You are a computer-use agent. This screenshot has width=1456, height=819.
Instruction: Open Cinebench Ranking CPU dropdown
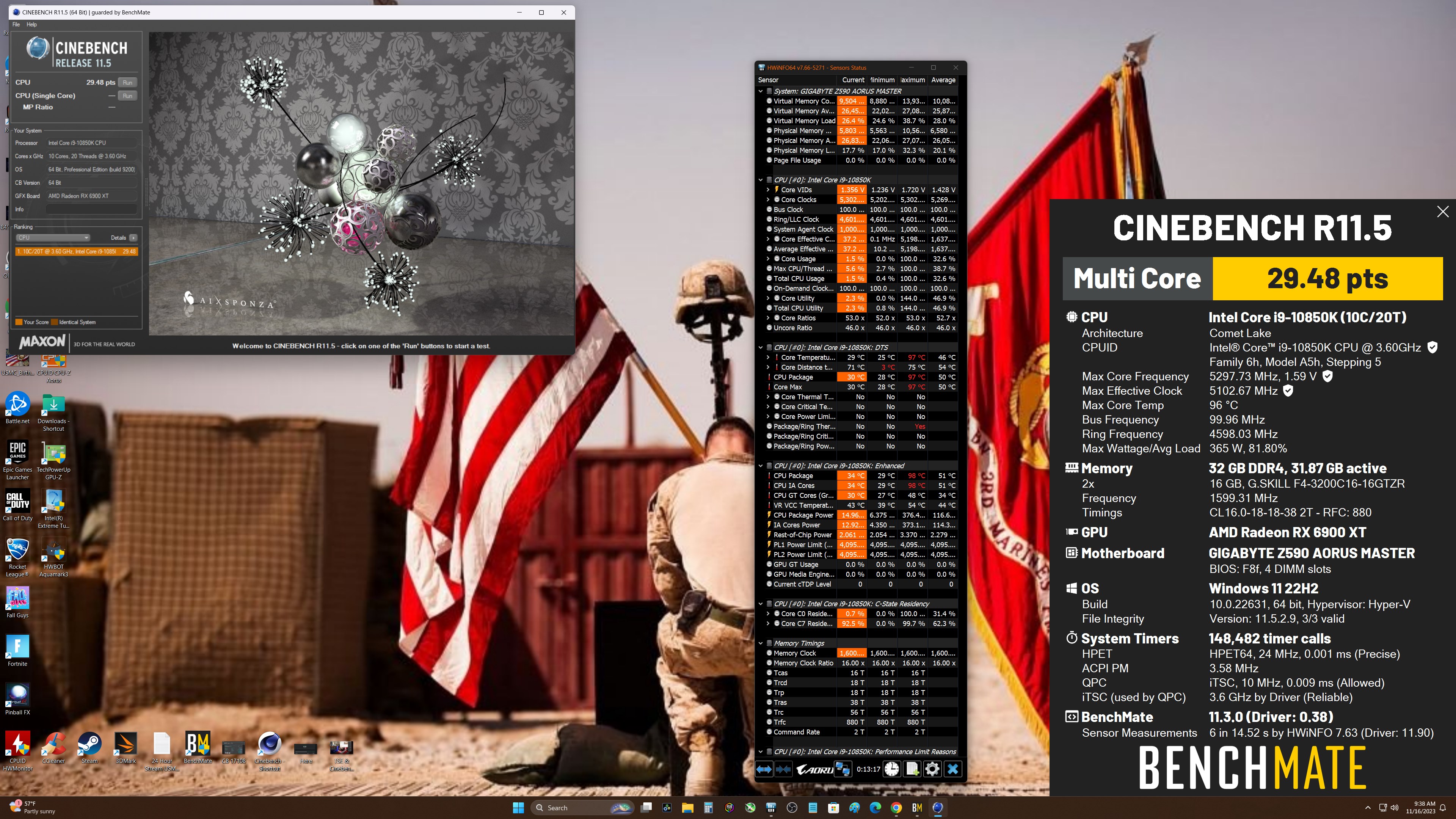click(x=53, y=238)
